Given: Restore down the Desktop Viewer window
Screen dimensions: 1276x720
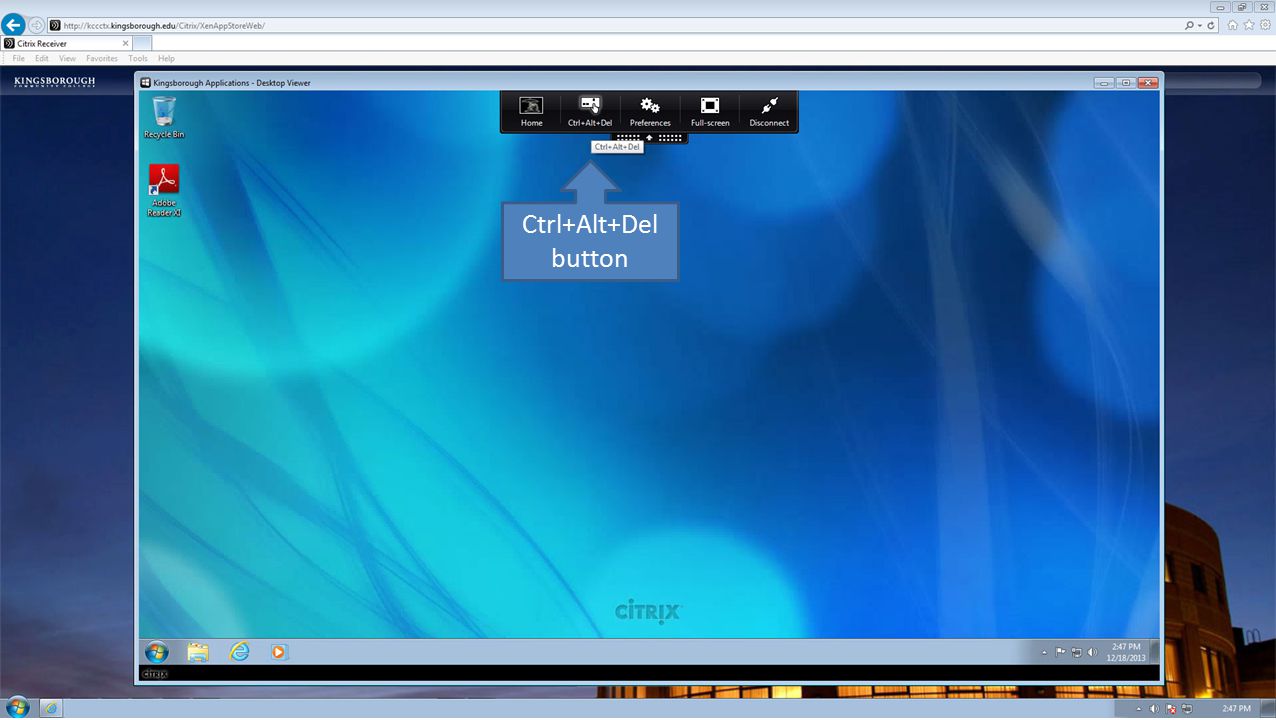Looking at the screenshot, I should click(x=1126, y=82).
